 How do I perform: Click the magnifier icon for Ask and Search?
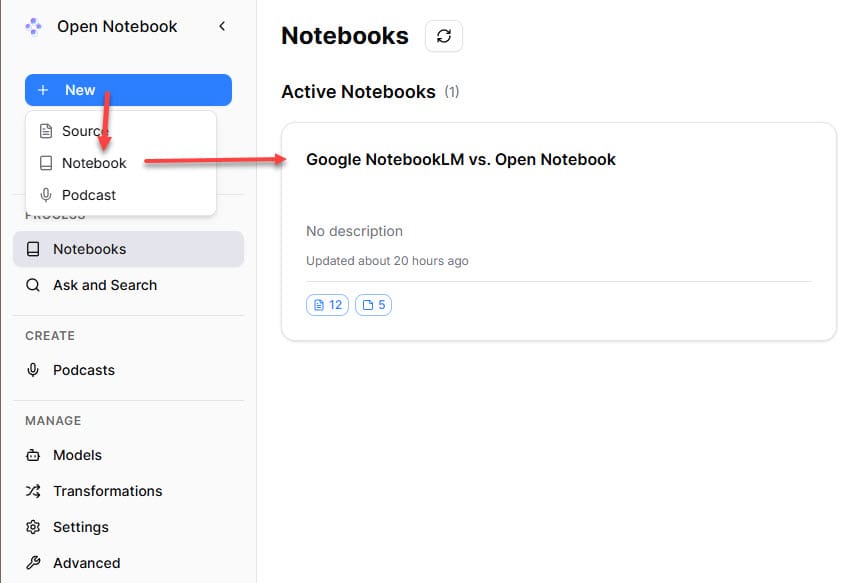[33, 285]
